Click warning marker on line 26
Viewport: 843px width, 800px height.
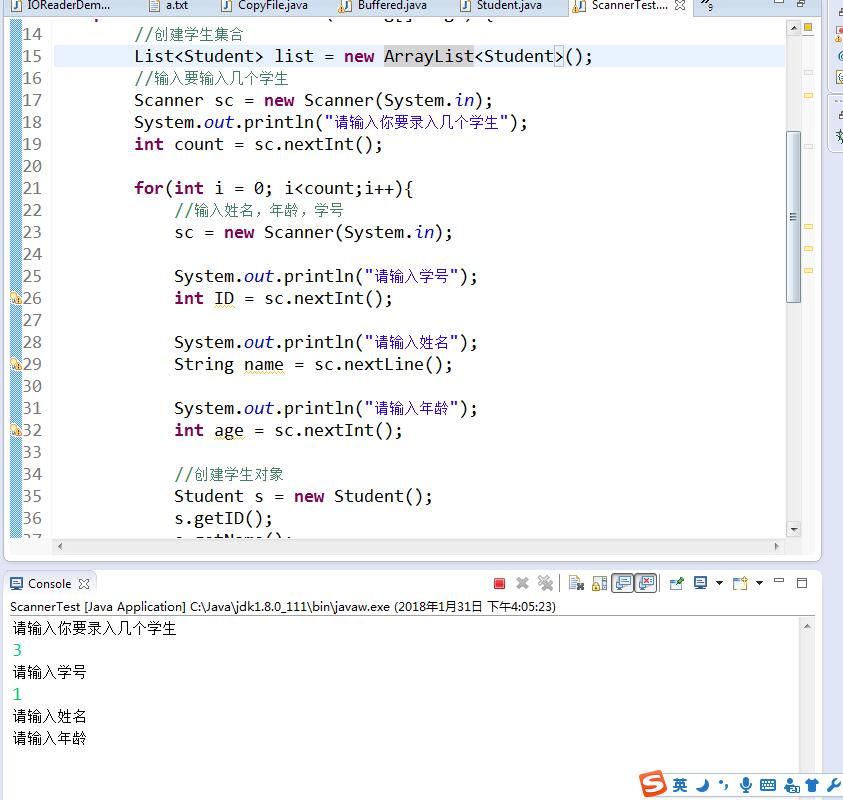pyautogui.click(x=16, y=298)
